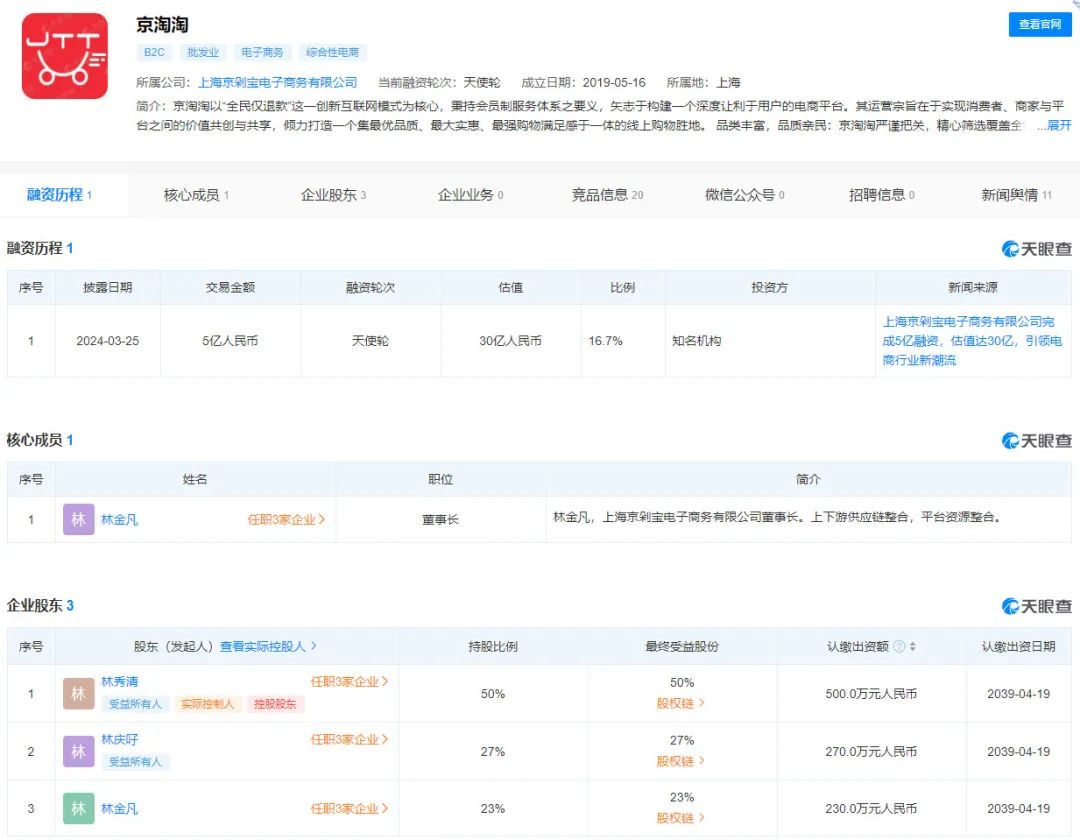Viewport: 1080px width, 840px height.
Task: Click the 2024-03-25 disclosure date cell
Action: [x=107, y=341]
